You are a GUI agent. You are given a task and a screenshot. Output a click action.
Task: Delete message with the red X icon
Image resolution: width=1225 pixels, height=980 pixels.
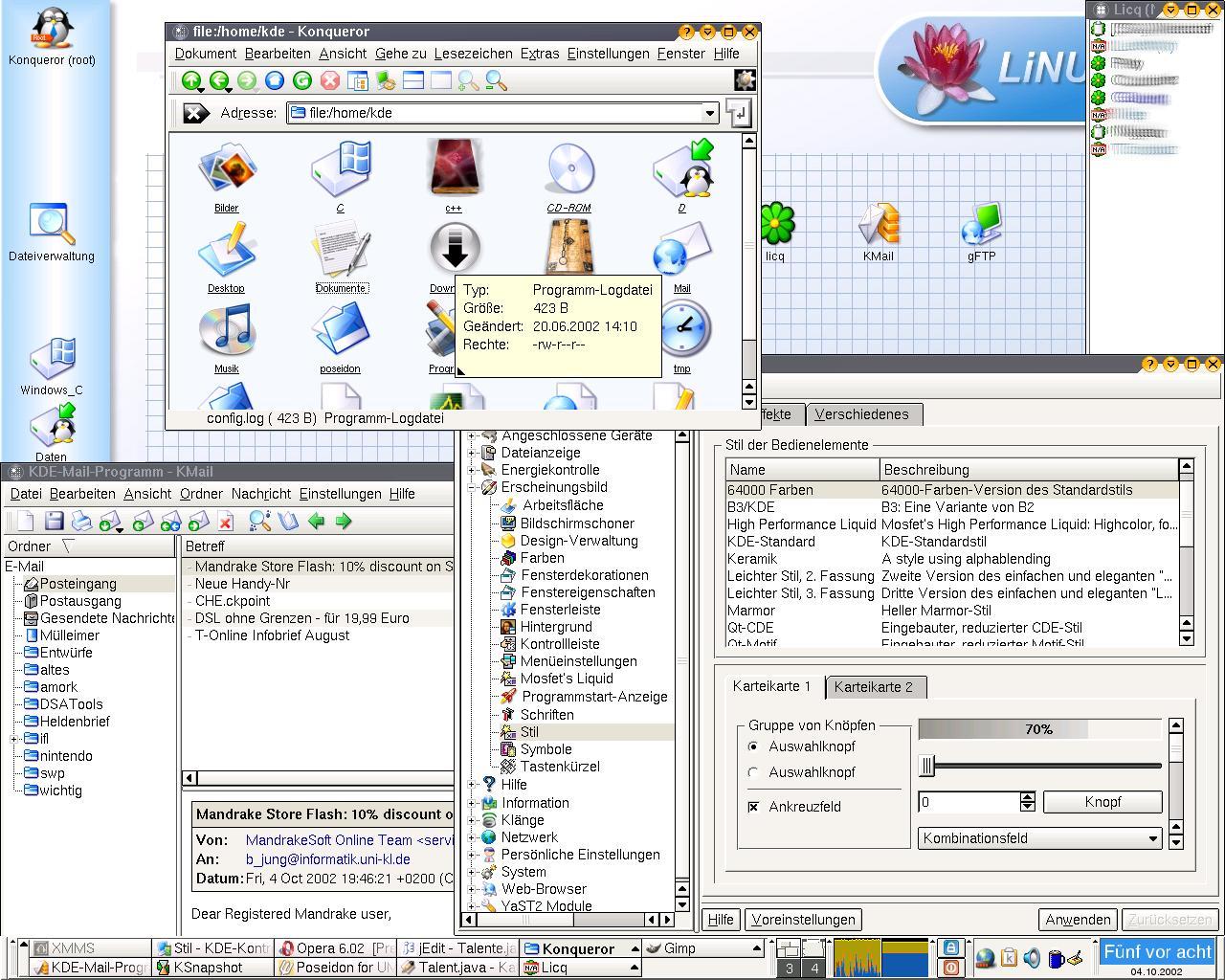click(226, 522)
